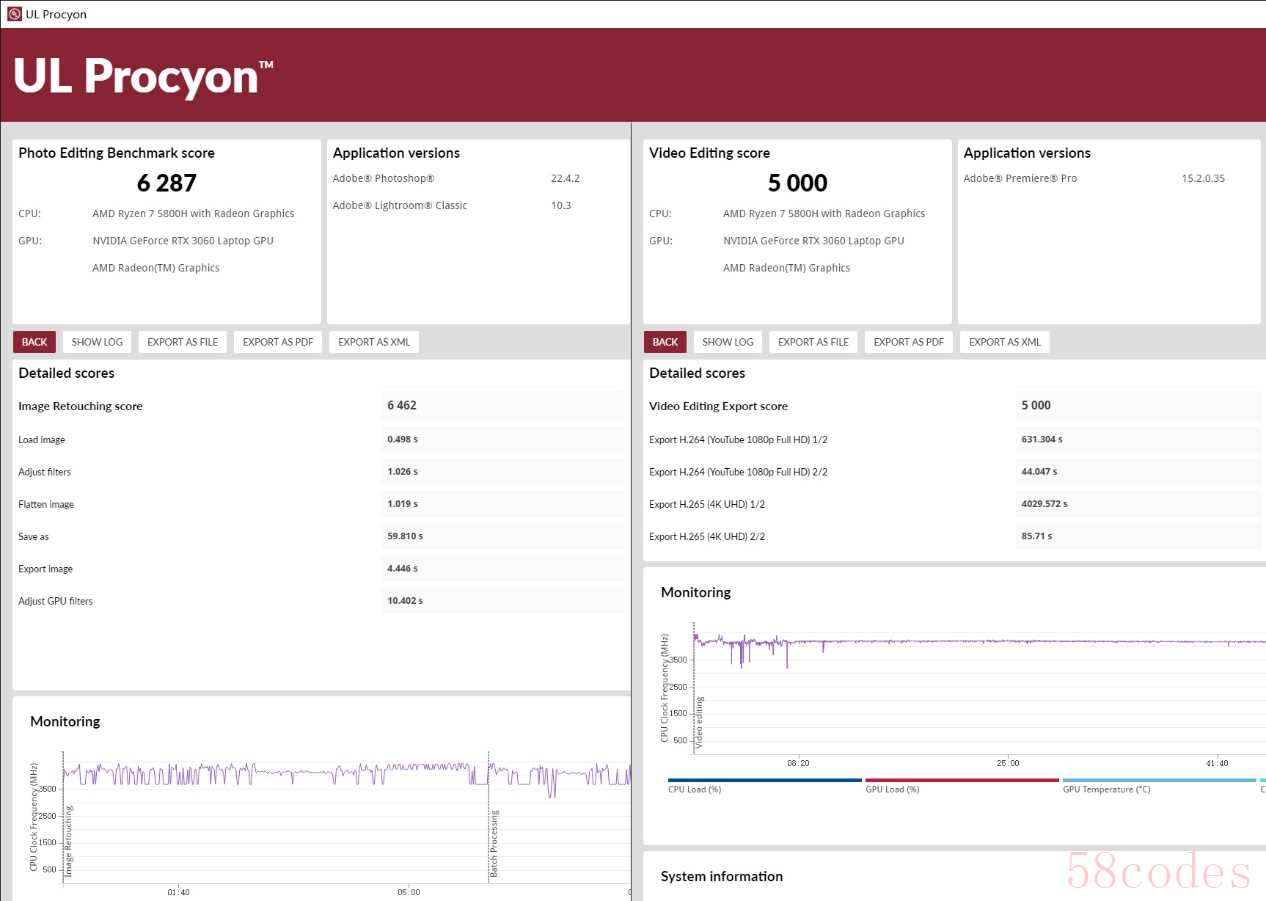The height and width of the screenshot is (901, 1266).
Task: Click the Adobe Photoshop version 22.4.2
Action: point(565,179)
